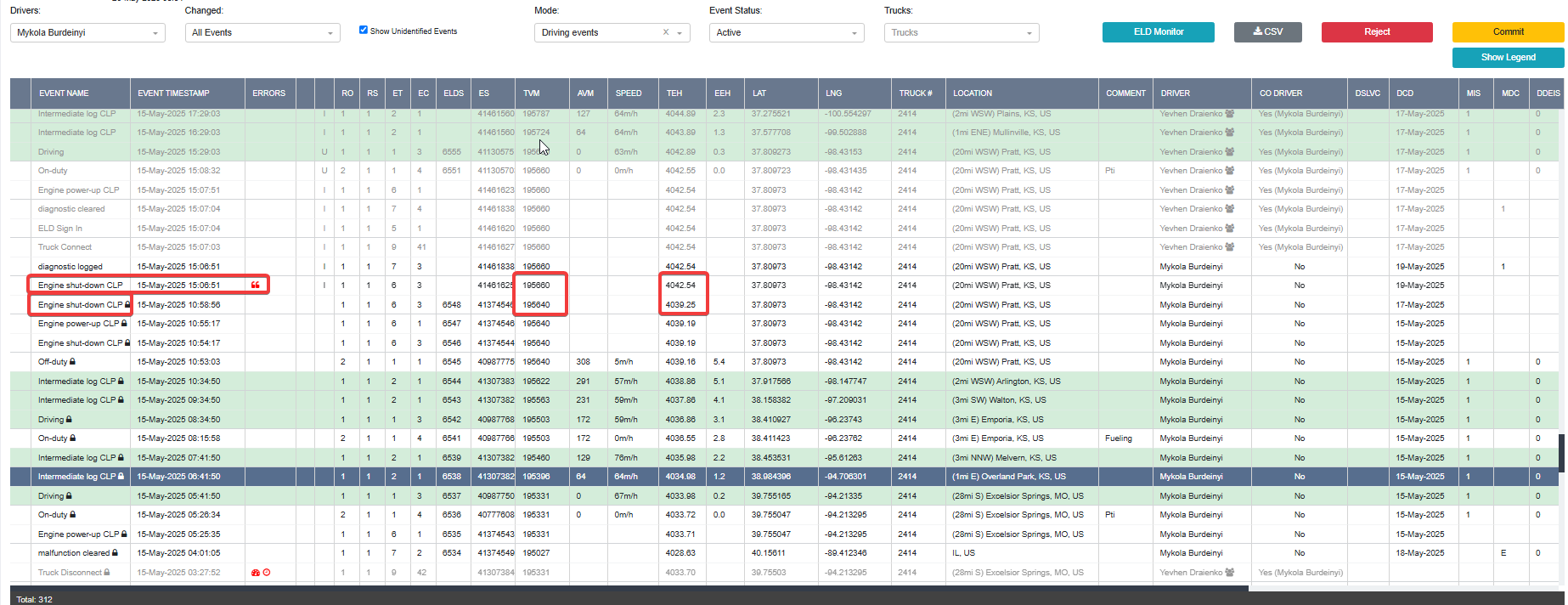The width and height of the screenshot is (1568, 605).
Task: Click the lock icon on highlighted Intermediate log row
Action: coord(121,477)
